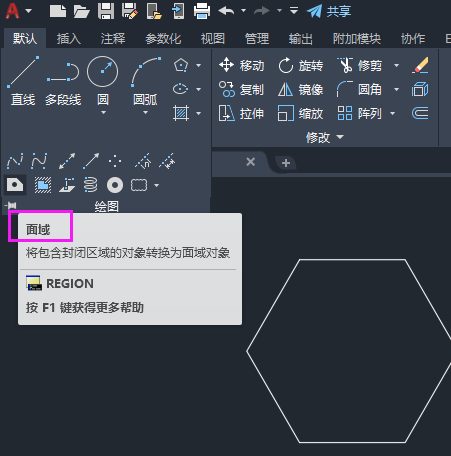The image size is (451, 456).
Task: Toggle the draw panel pin
Action: (x=11, y=205)
